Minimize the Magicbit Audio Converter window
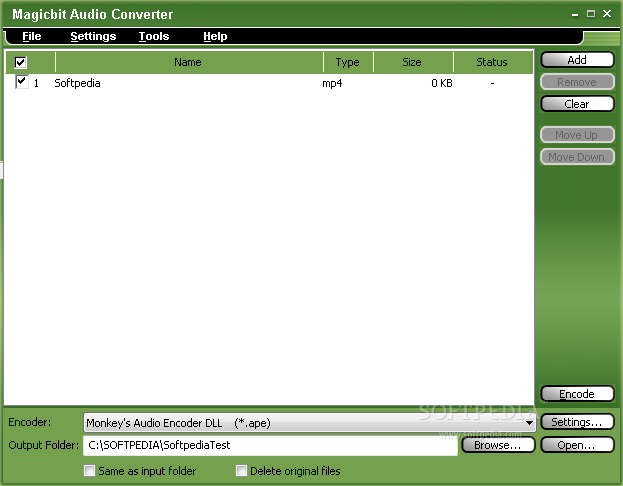 575,14
